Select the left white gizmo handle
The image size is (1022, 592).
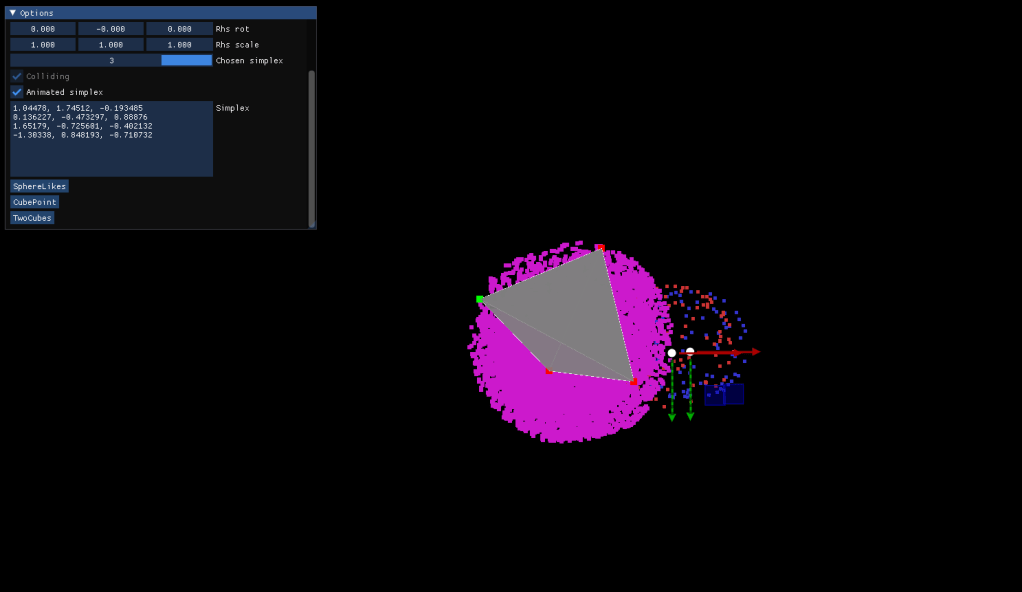[x=672, y=353]
